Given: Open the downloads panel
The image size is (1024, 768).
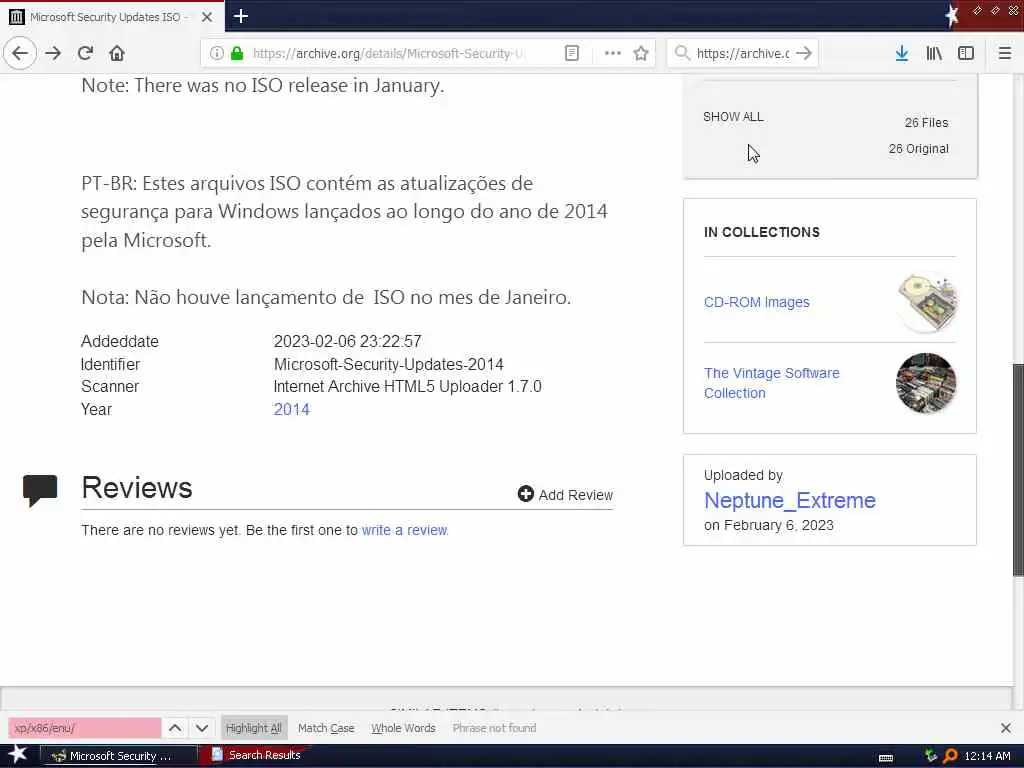Looking at the screenshot, I should 902,53.
